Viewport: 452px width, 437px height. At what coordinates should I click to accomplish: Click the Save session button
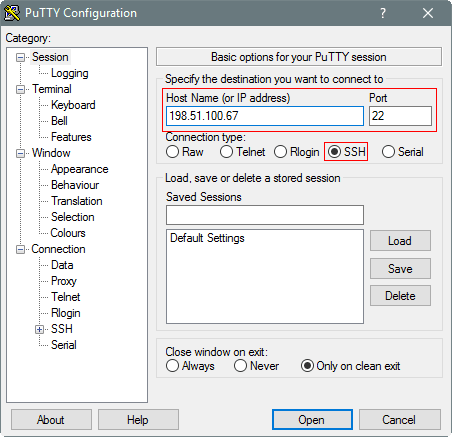click(400, 269)
